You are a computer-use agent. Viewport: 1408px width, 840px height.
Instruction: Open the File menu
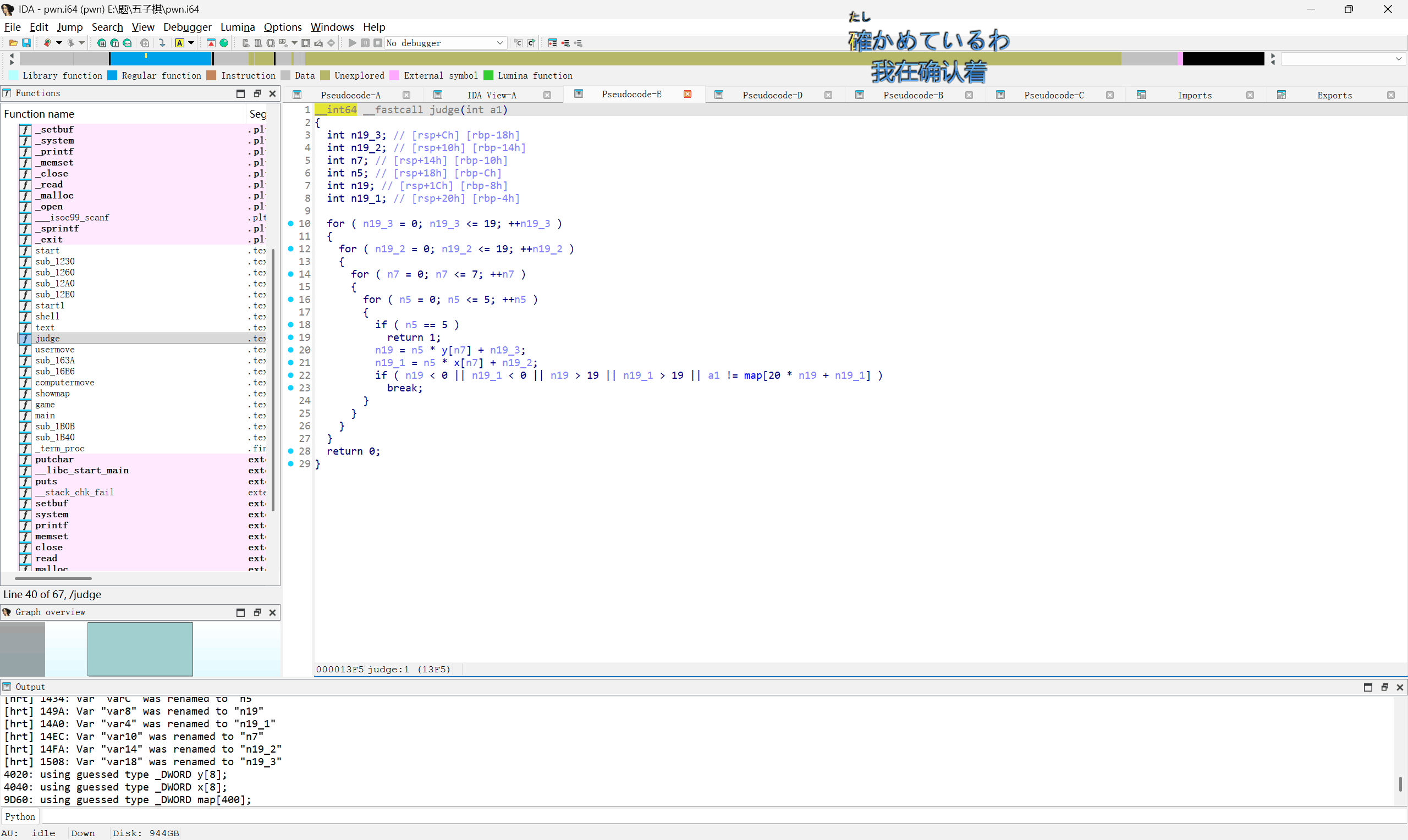13,27
